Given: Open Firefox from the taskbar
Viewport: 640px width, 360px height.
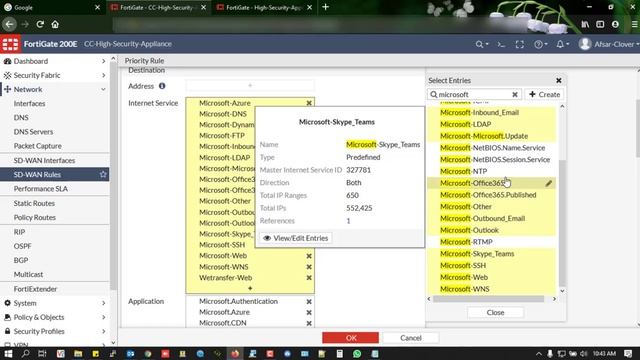Looking at the screenshot, I should coord(235,353).
